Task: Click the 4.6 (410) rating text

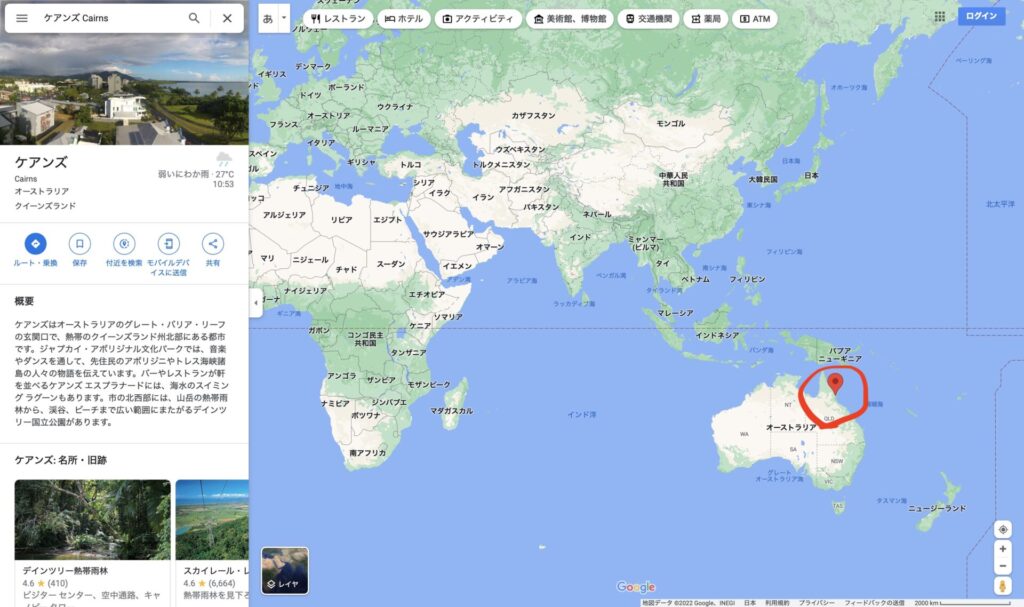Action: pyautogui.click(x=45, y=583)
